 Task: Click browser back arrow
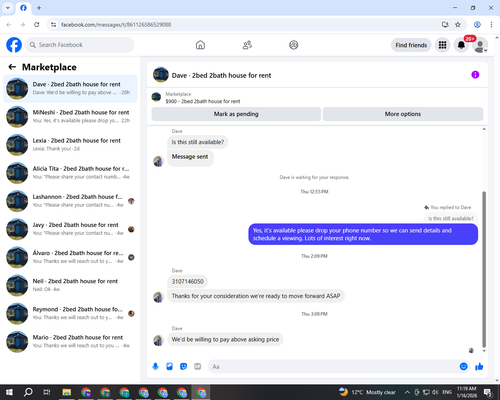pos(9,25)
